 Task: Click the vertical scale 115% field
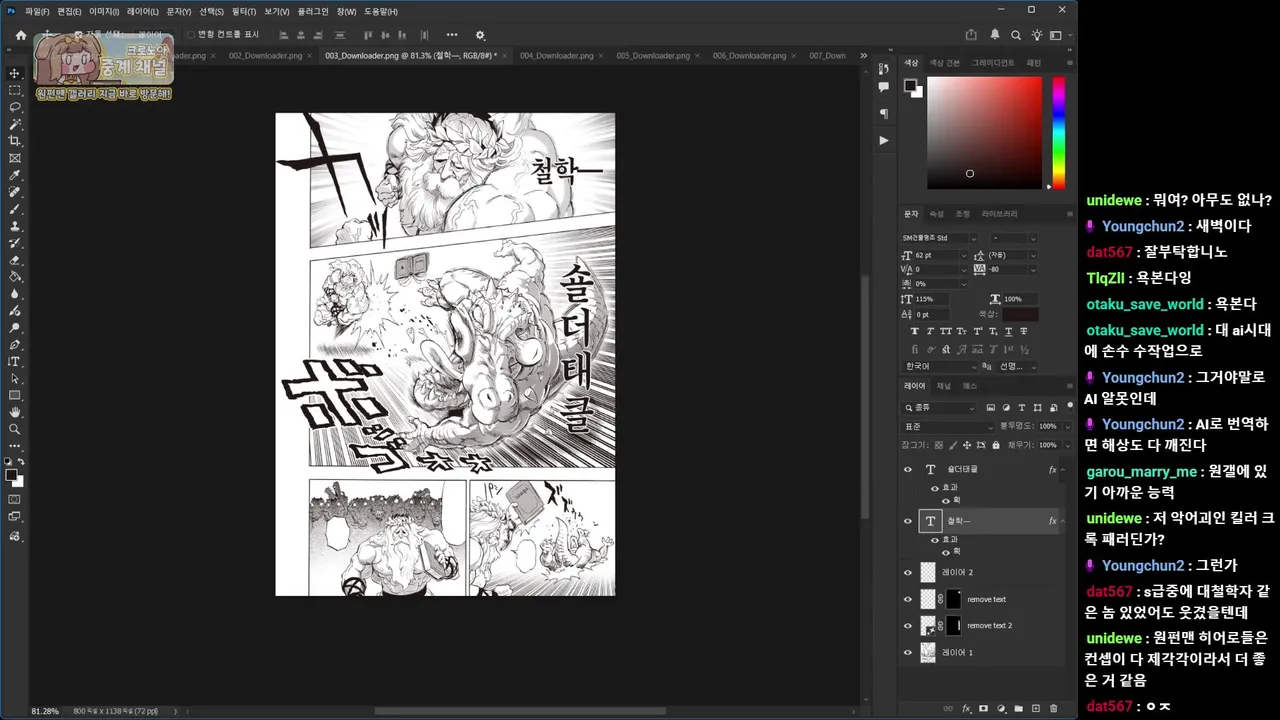coord(932,299)
